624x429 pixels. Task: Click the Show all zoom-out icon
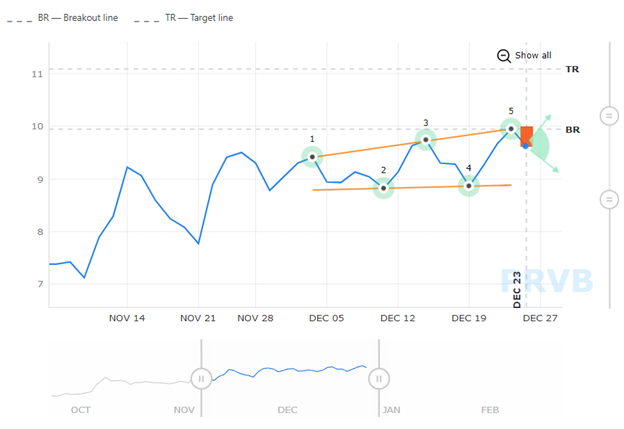pyautogui.click(x=503, y=56)
